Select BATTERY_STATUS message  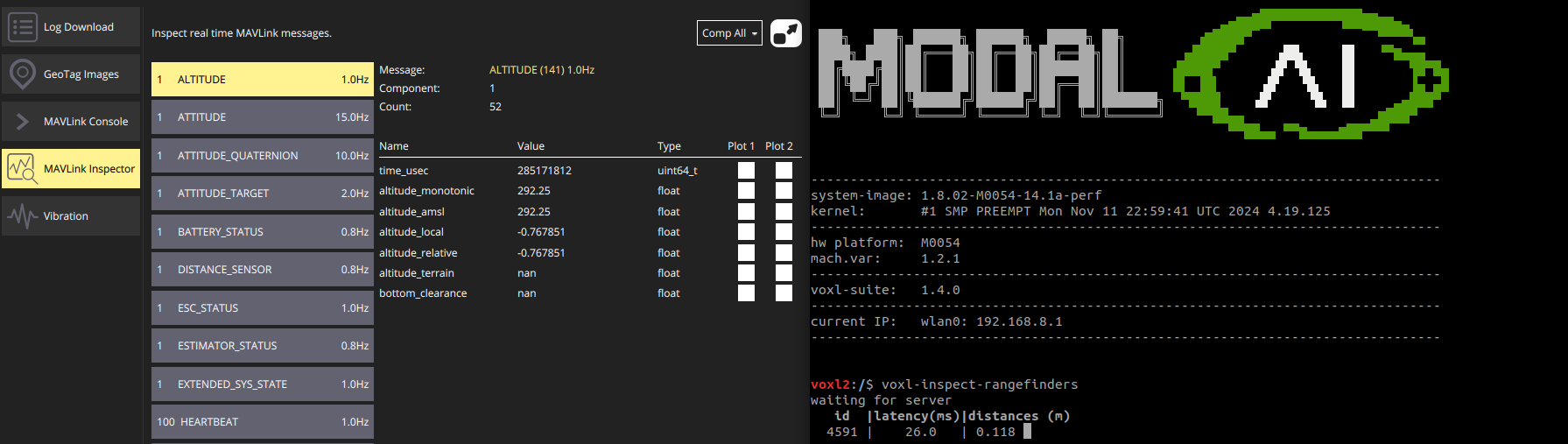point(263,231)
